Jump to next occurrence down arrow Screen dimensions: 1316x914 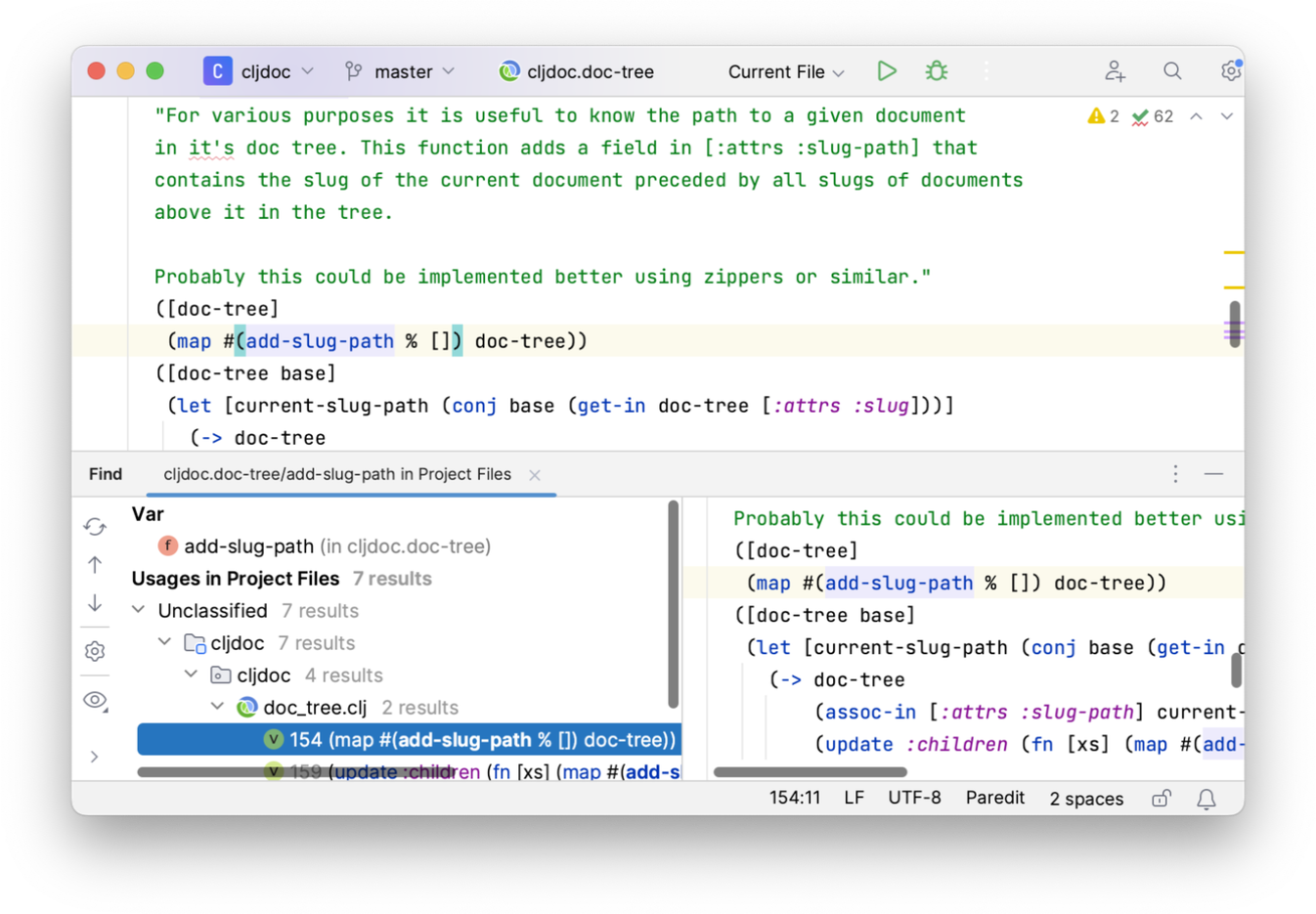pyautogui.click(x=95, y=603)
